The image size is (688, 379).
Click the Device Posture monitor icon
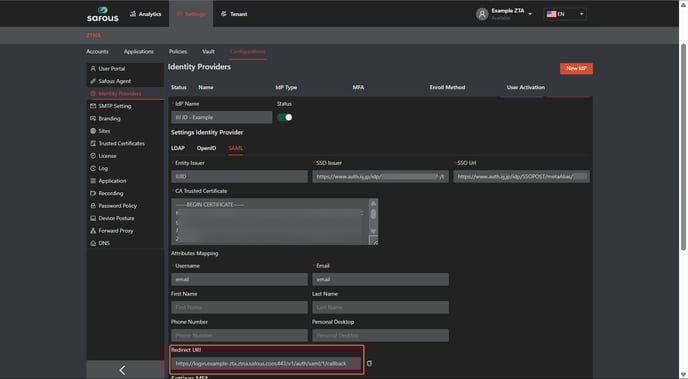click(x=93, y=218)
